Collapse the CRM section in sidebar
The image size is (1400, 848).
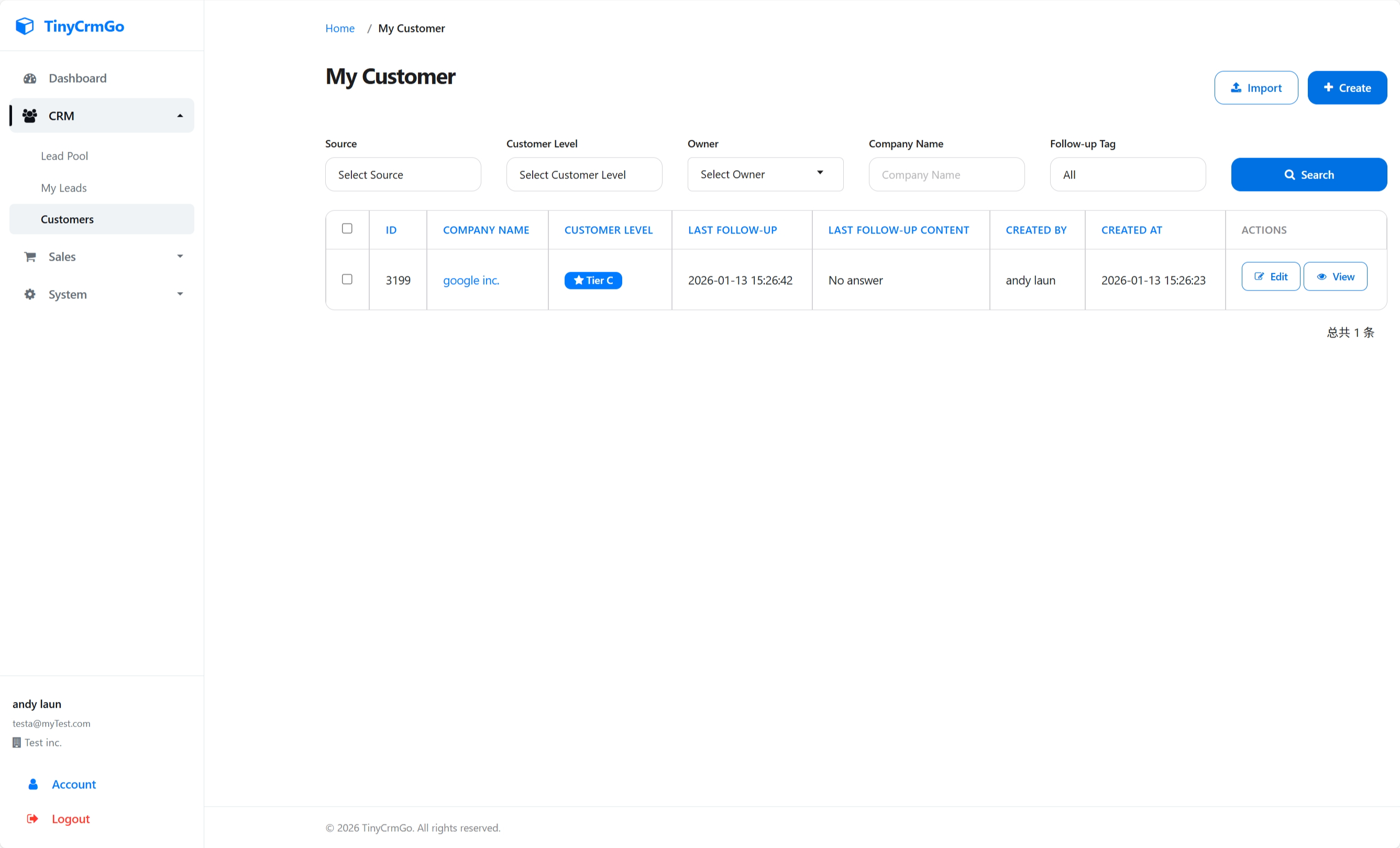coord(180,115)
